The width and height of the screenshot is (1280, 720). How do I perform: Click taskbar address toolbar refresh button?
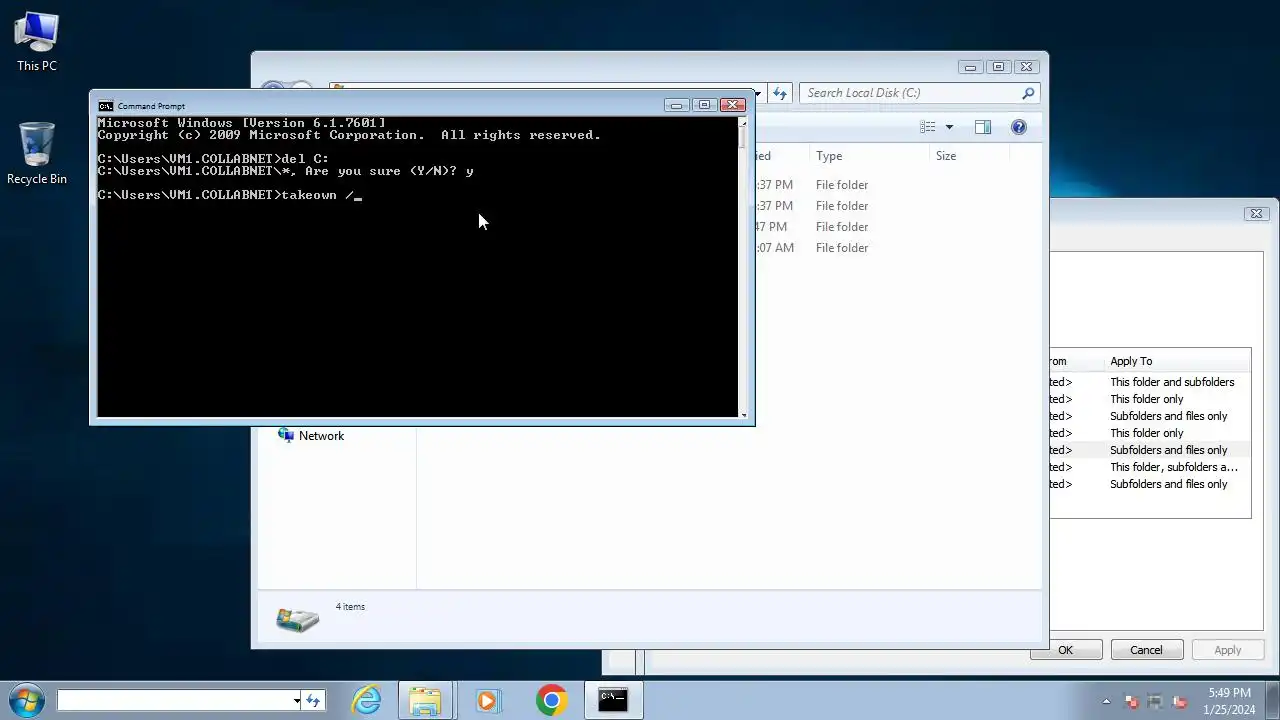click(313, 701)
